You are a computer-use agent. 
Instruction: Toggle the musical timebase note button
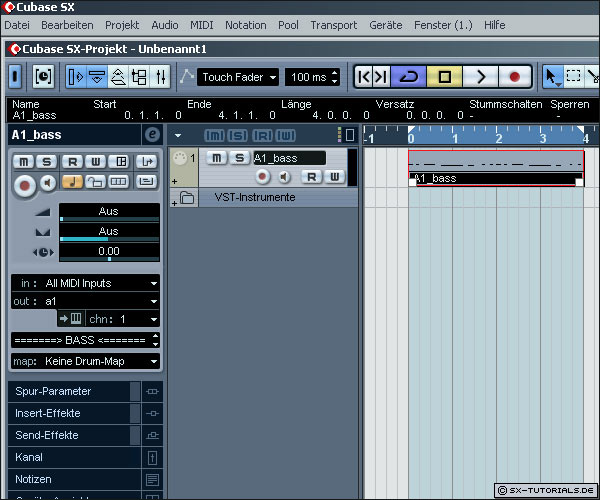pyautogui.click(x=73, y=182)
